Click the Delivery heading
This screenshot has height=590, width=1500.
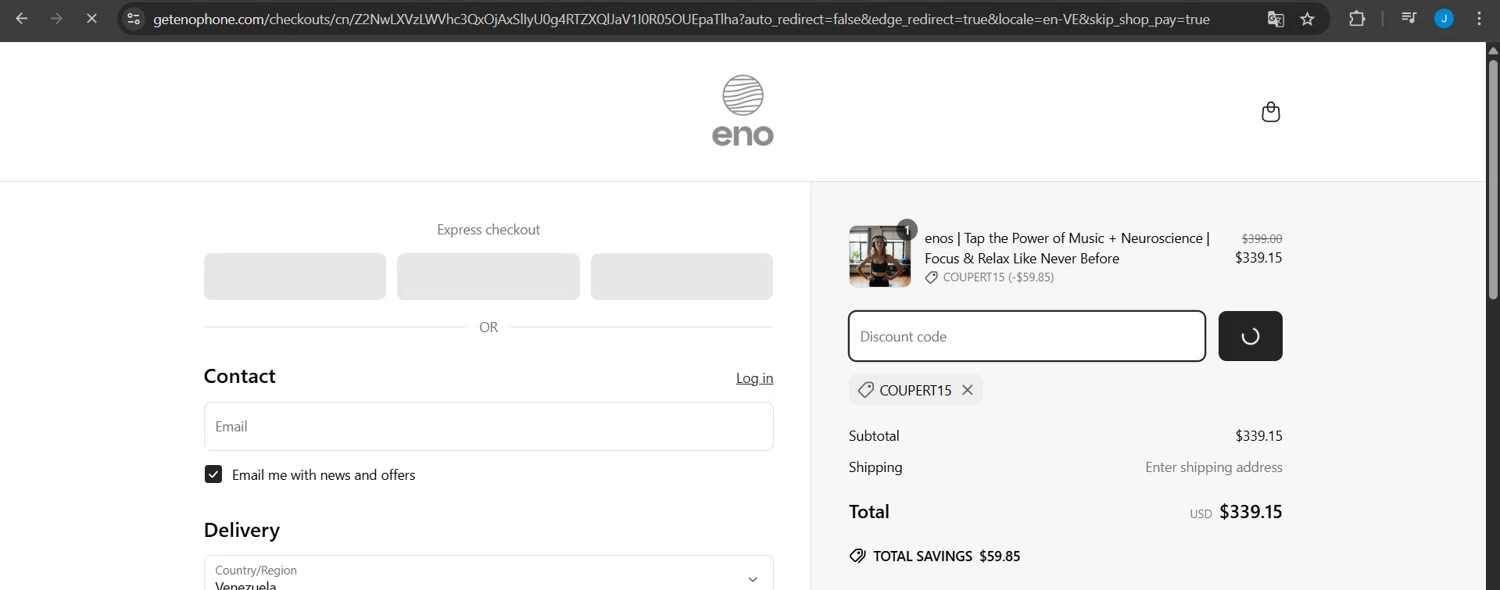(x=242, y=530)
